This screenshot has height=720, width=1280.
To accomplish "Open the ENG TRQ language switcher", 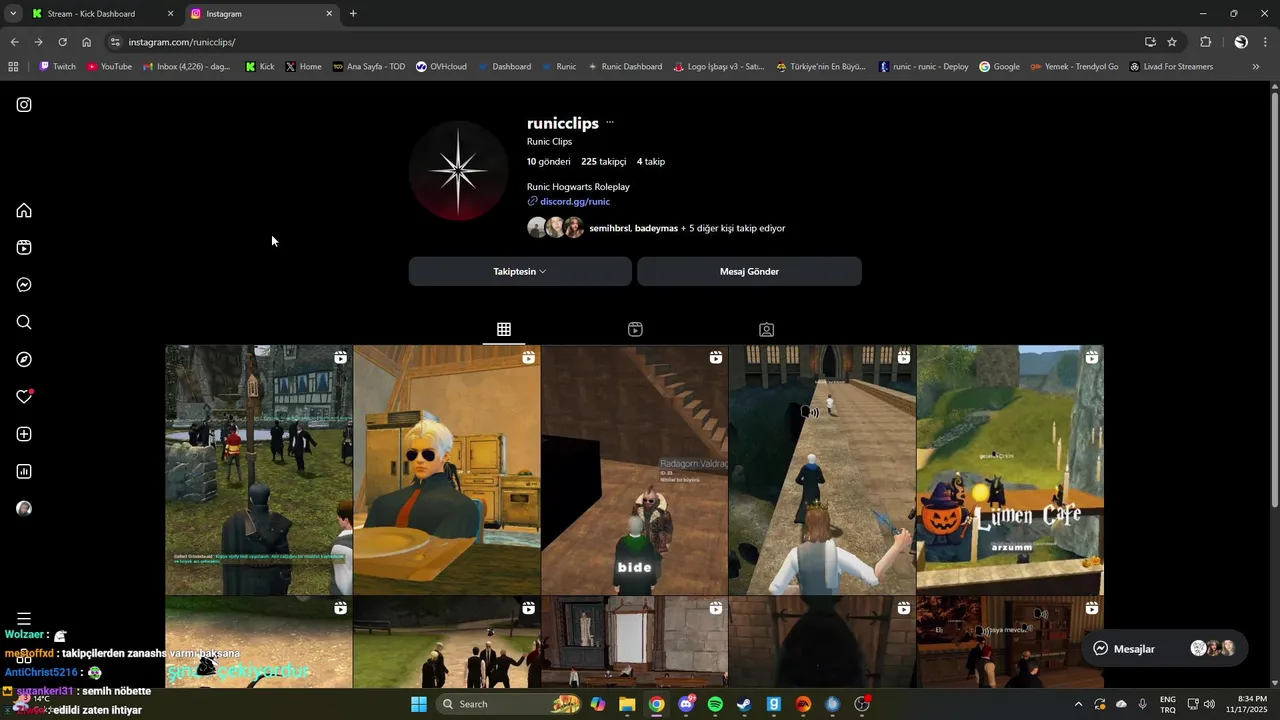I will pos(1168,704).
